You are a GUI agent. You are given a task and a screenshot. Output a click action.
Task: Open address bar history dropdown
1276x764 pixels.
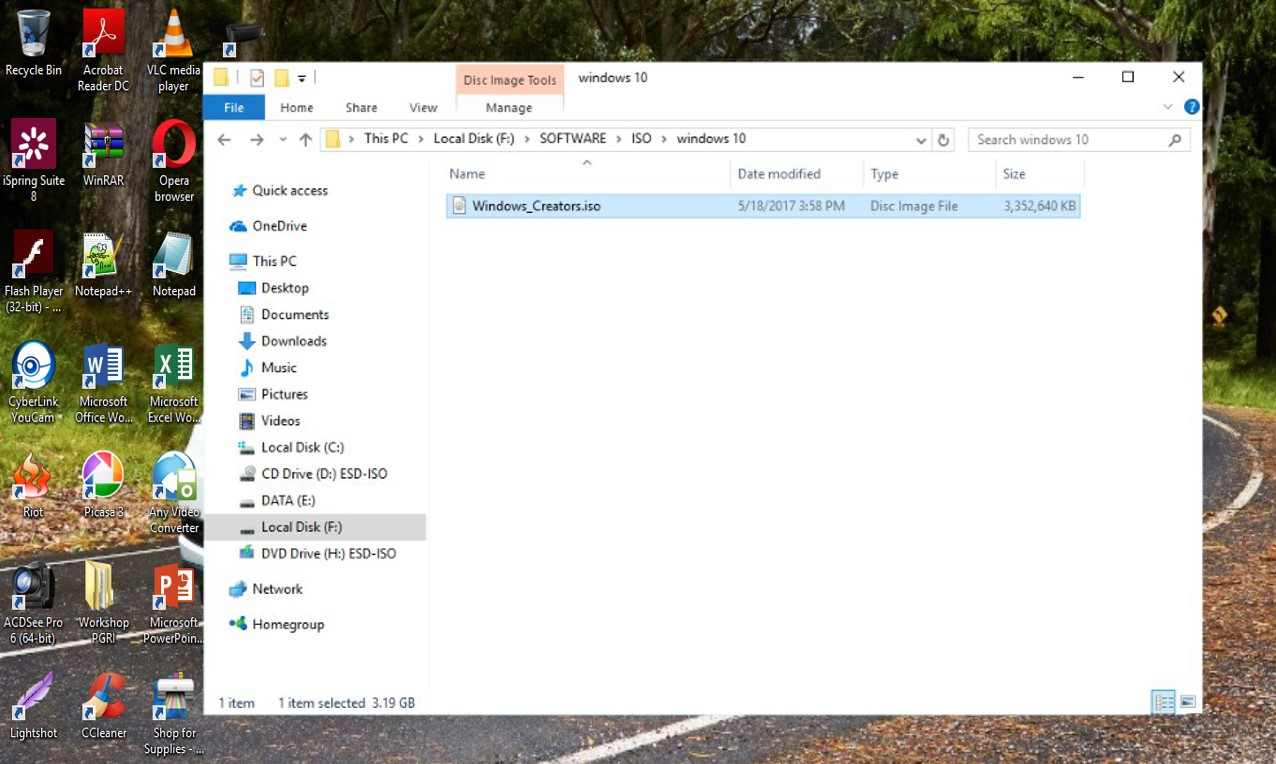point(921,140)
